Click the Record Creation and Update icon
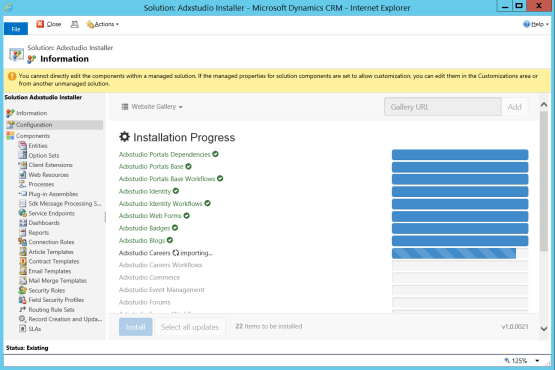The height and width of the screenshot is (370, 555). 23,319
